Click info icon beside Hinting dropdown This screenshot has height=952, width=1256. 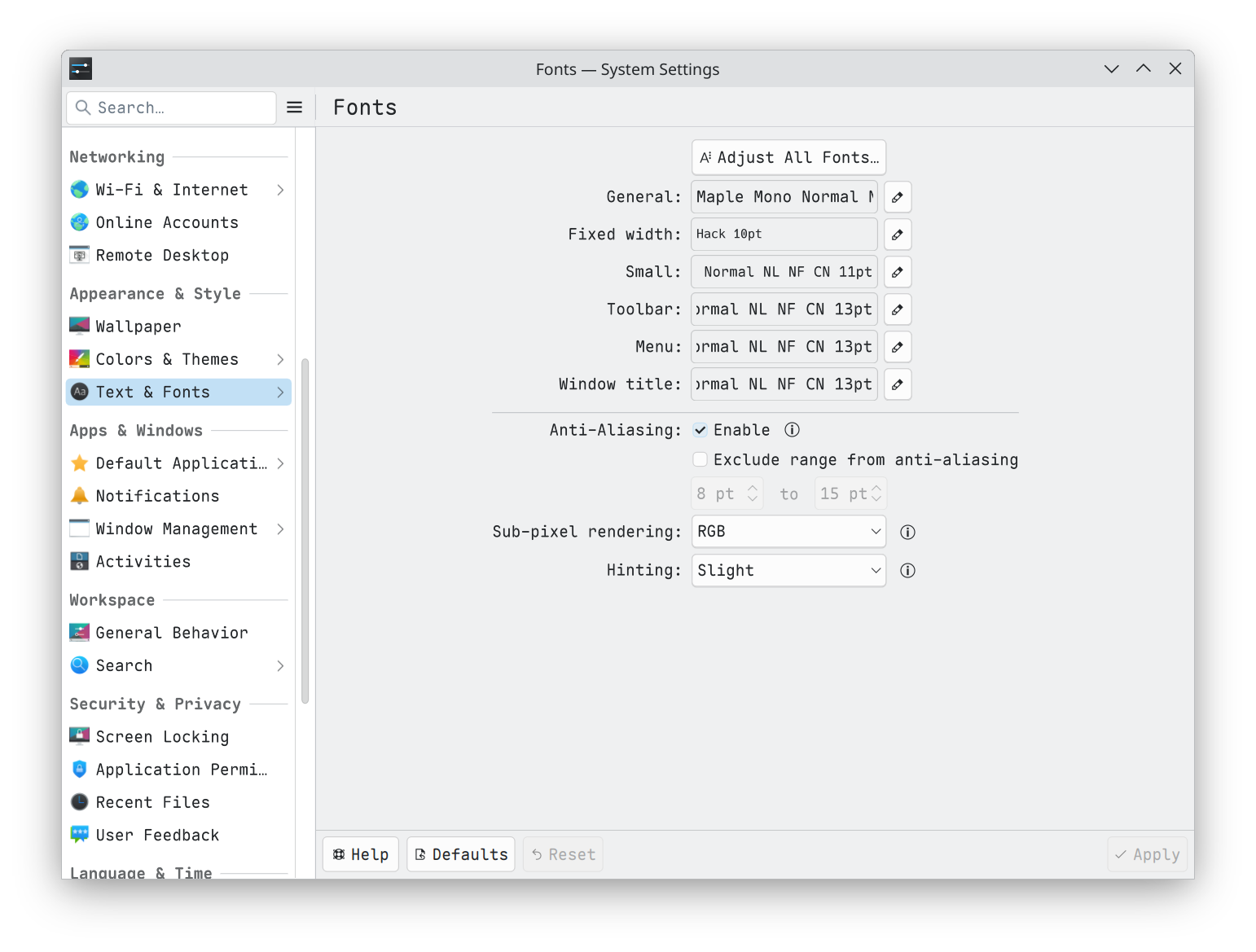pyautogui.click(x=907, y=571)
